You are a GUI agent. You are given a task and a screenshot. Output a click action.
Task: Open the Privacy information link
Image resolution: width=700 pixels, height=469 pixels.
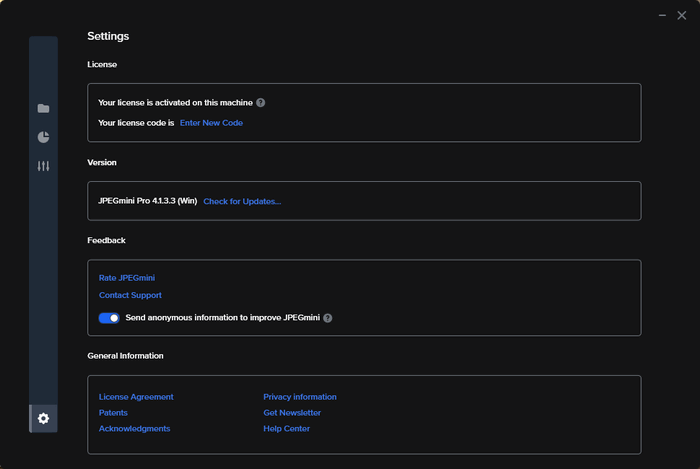300,397
